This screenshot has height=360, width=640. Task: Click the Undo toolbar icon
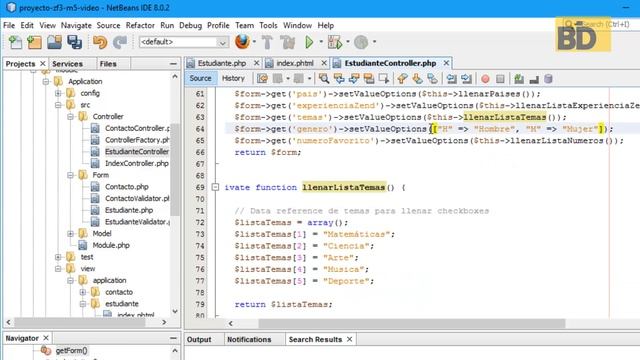coord(100,42)
